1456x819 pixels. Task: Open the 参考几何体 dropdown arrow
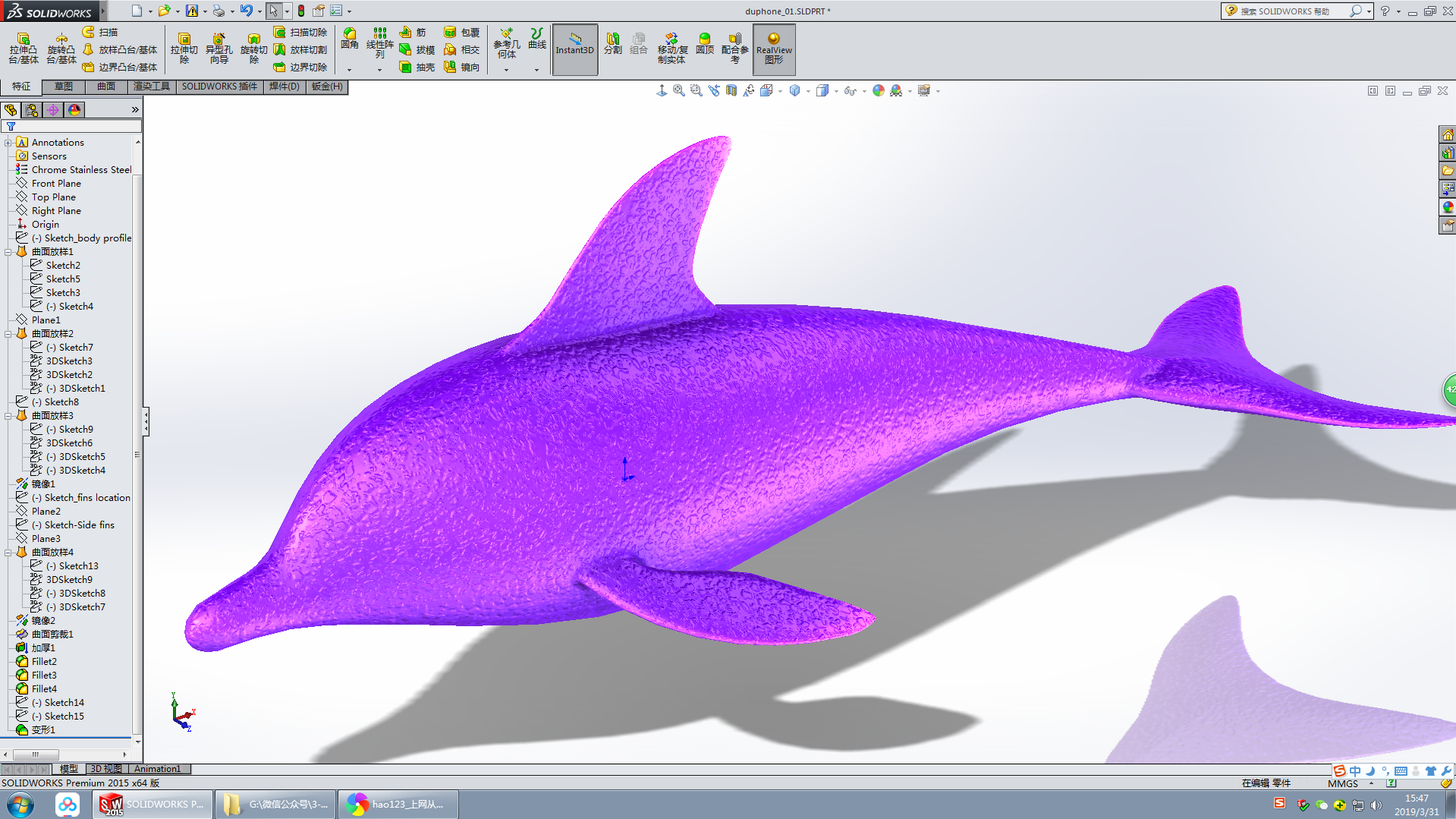[506, 70]
